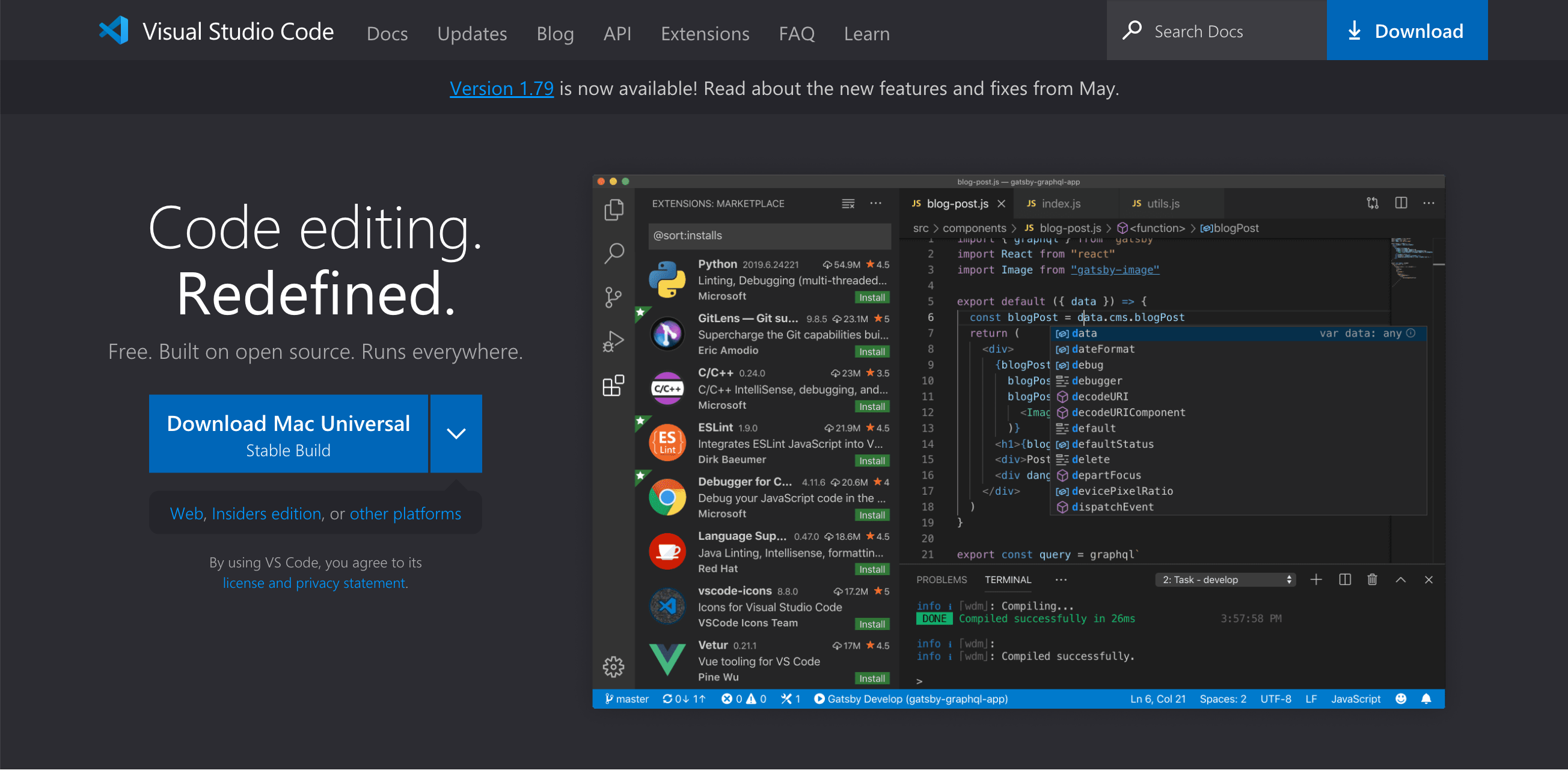Switch to the index.js editor tab
This screenshot has width=1568, height=773.
point(1065,204)
